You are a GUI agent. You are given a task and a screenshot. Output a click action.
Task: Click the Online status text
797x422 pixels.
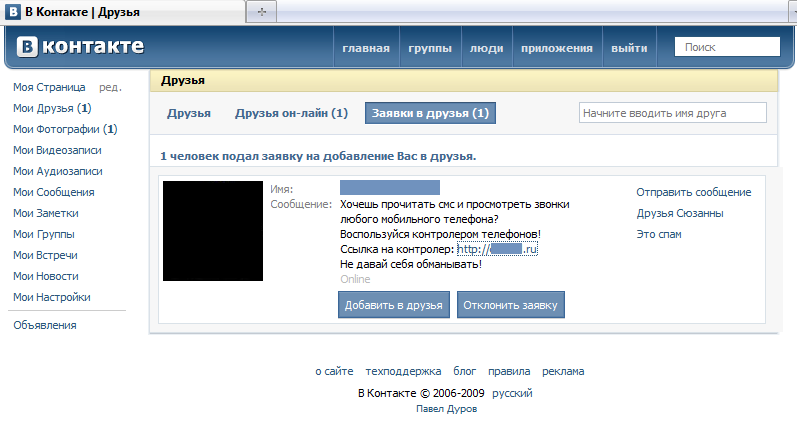tap(355, 279)
